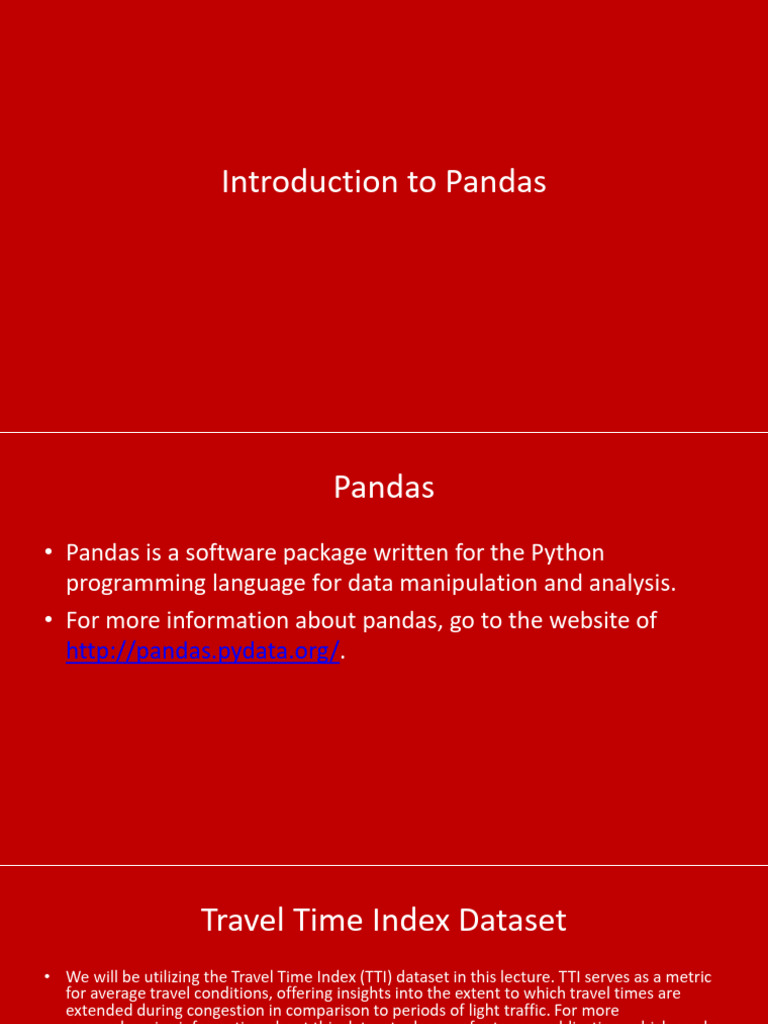The width and height of the screenshot is (768, 1024).
Task: Select the "Pandas" heading on the second slide
Action: pyautogui.click(x=384, y=487)
